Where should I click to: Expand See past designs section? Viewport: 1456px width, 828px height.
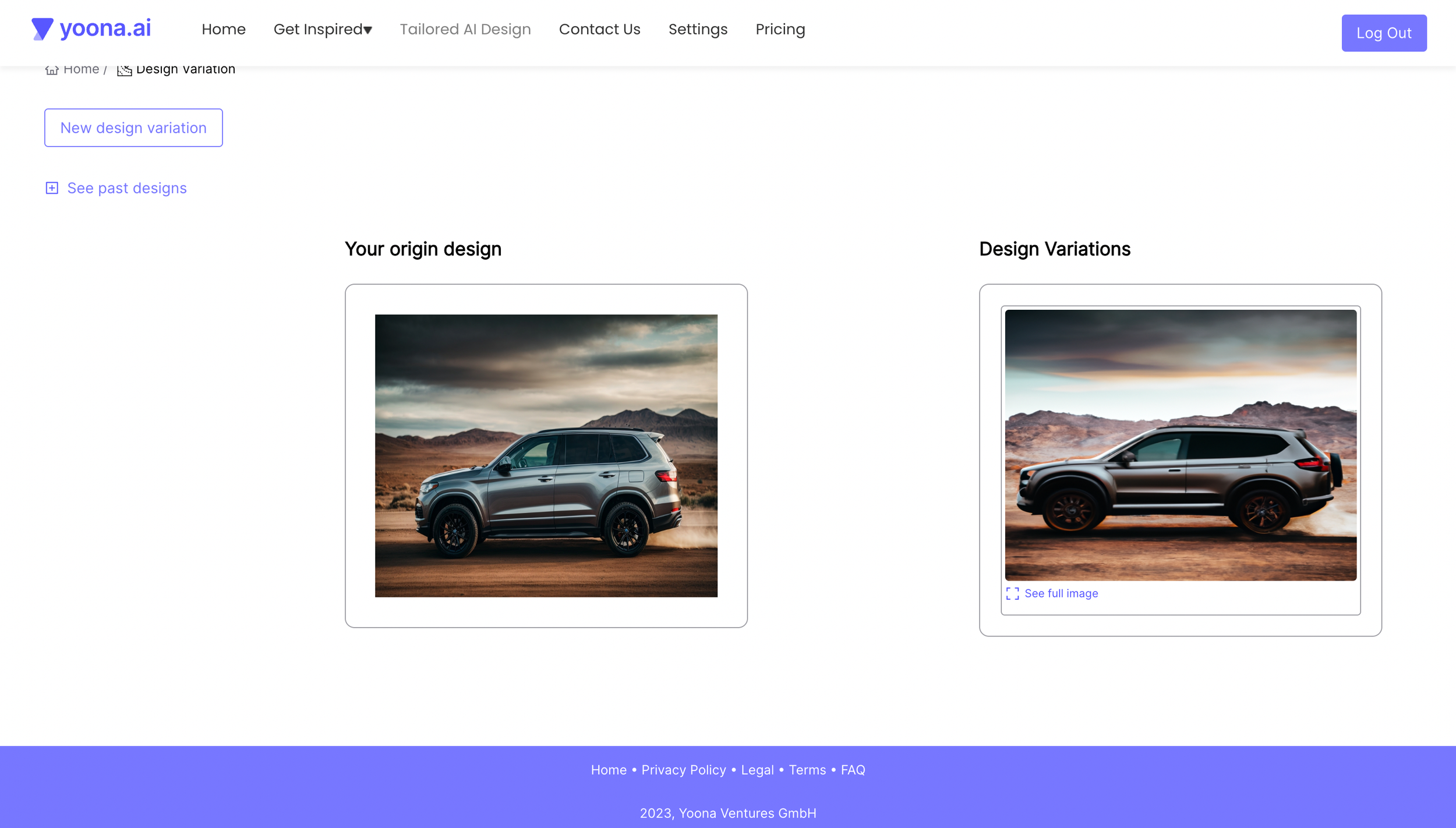[127, 188]
